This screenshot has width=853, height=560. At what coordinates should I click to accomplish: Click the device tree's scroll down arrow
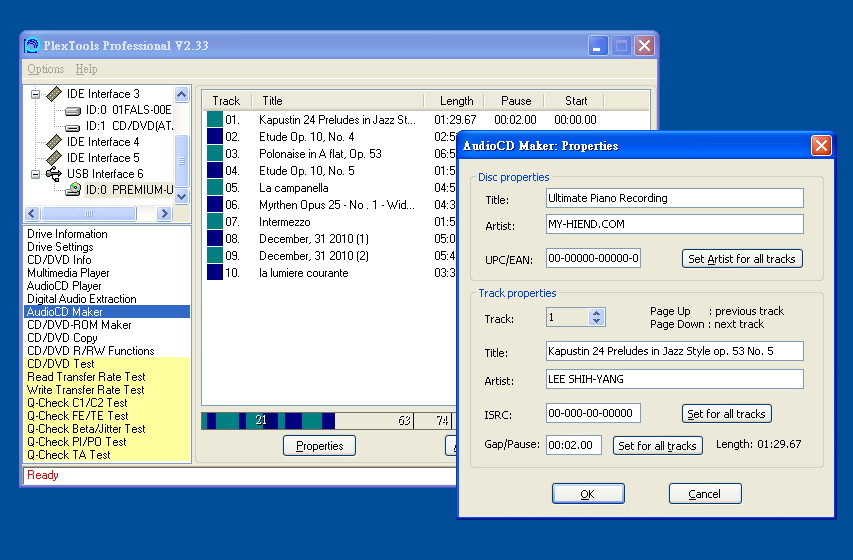(182, 196)
